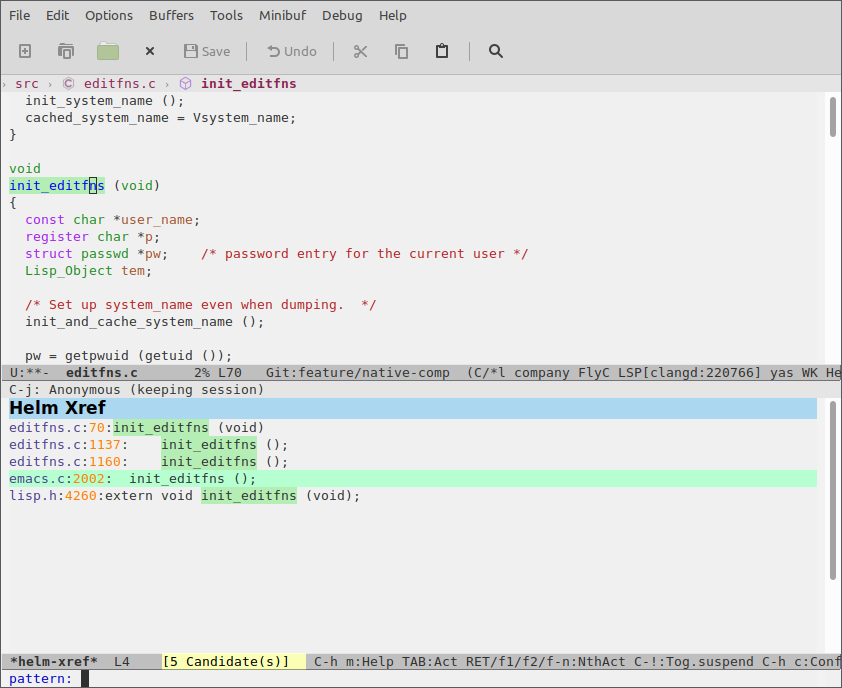Click the editor pane vertical scrollbar thumb
842x688 pixels.
(x=833, y=117)
